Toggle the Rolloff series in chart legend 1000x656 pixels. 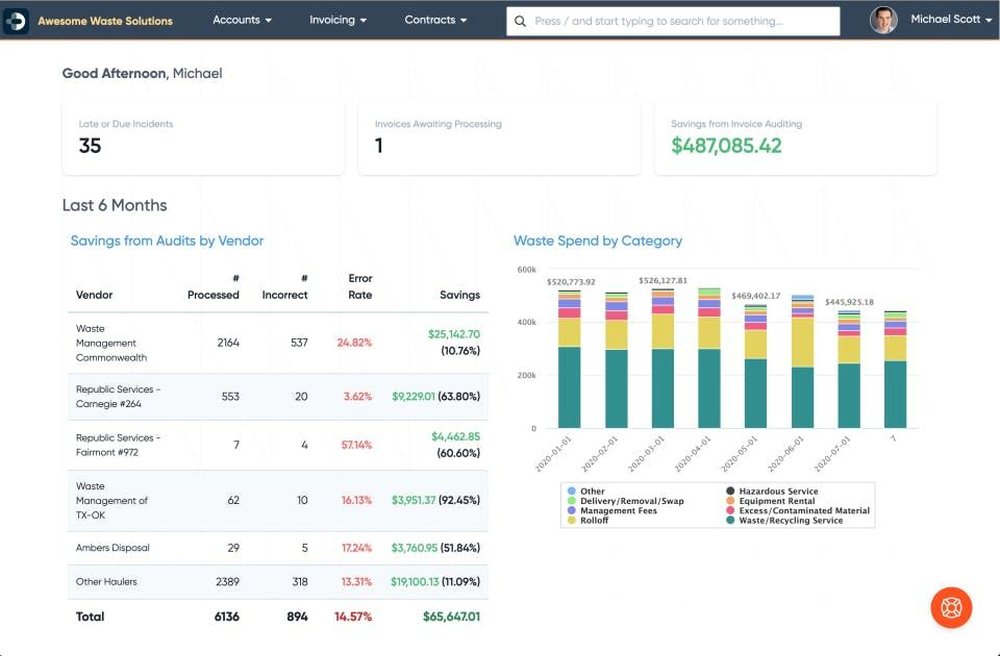(x=571, y=521)
